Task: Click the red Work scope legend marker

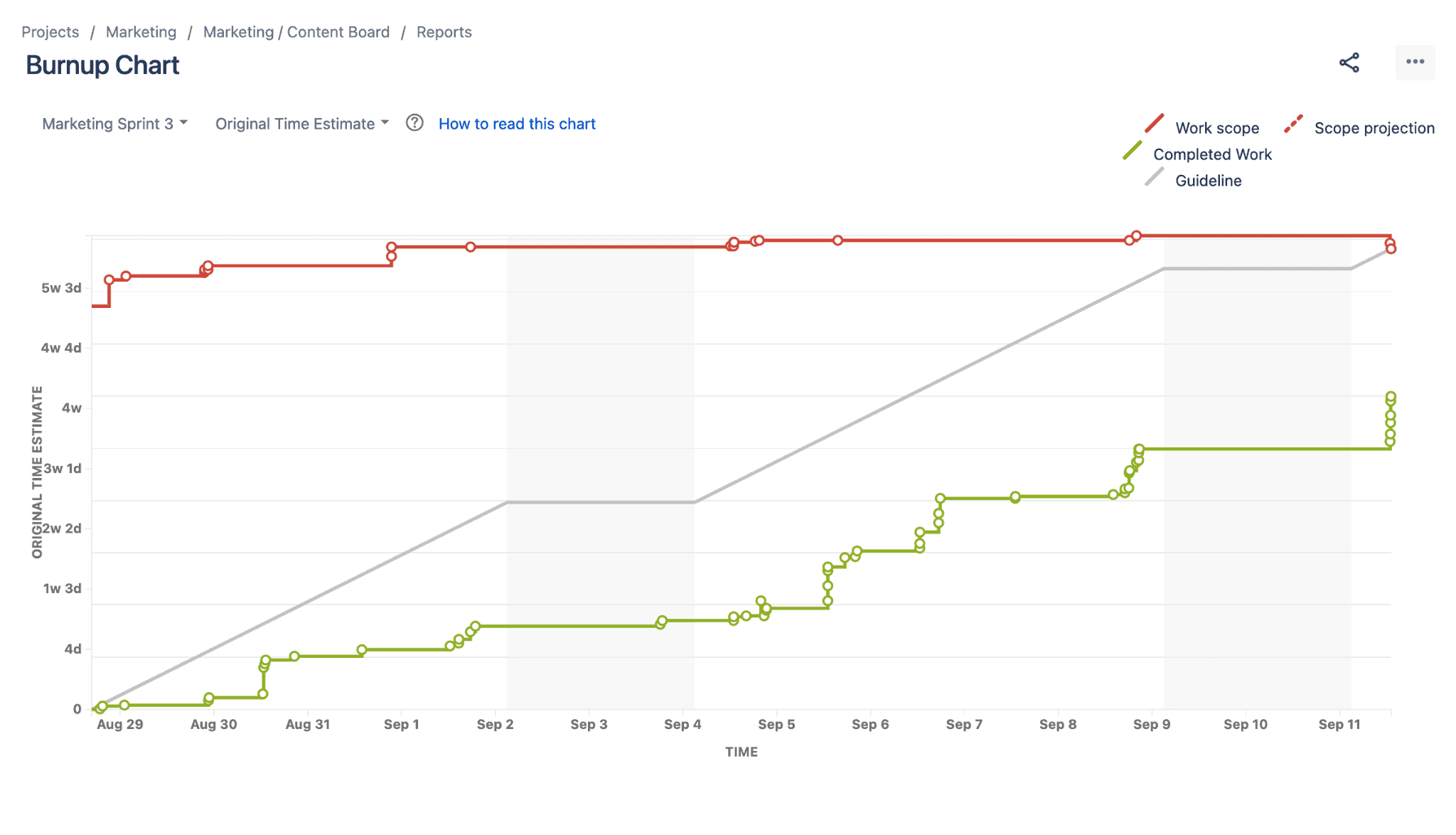Action: tap(1155, 122)
